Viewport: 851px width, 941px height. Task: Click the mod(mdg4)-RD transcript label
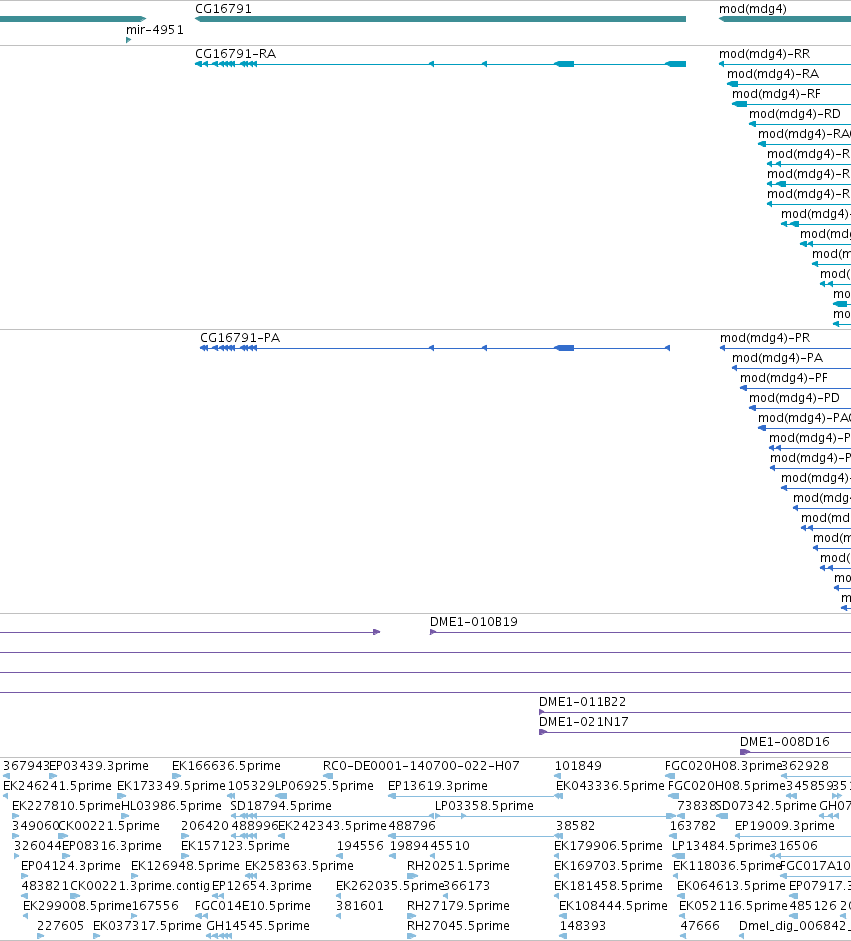(795, 114)
